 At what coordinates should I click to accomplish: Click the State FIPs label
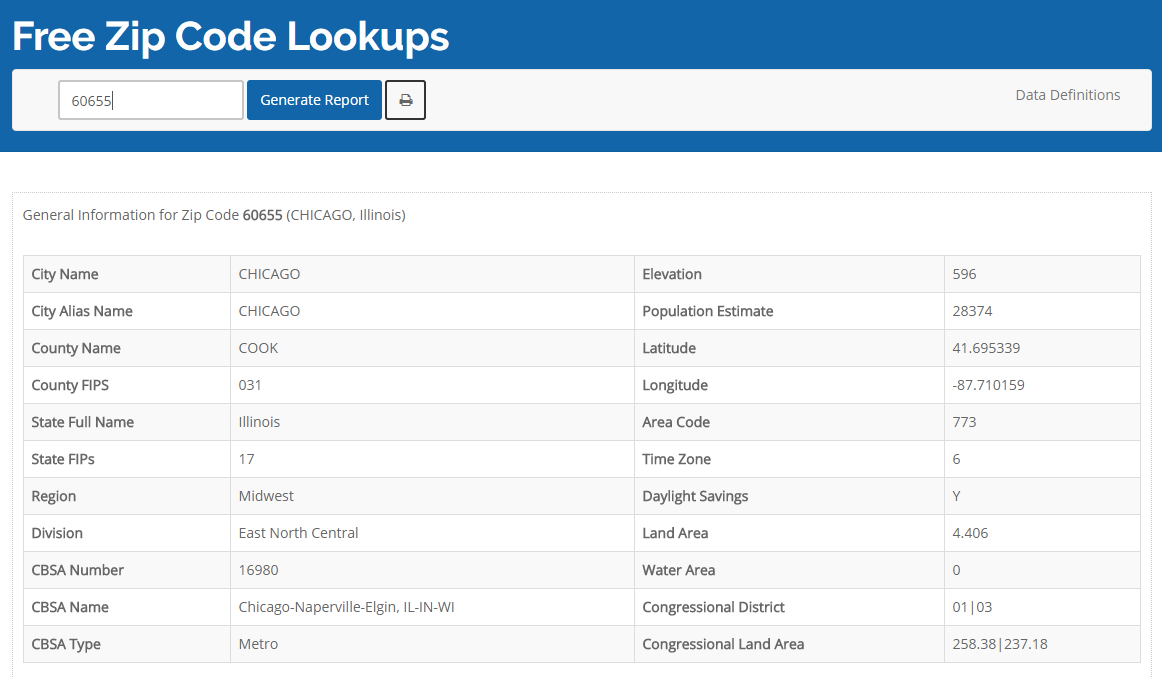[x=63, y=459]
